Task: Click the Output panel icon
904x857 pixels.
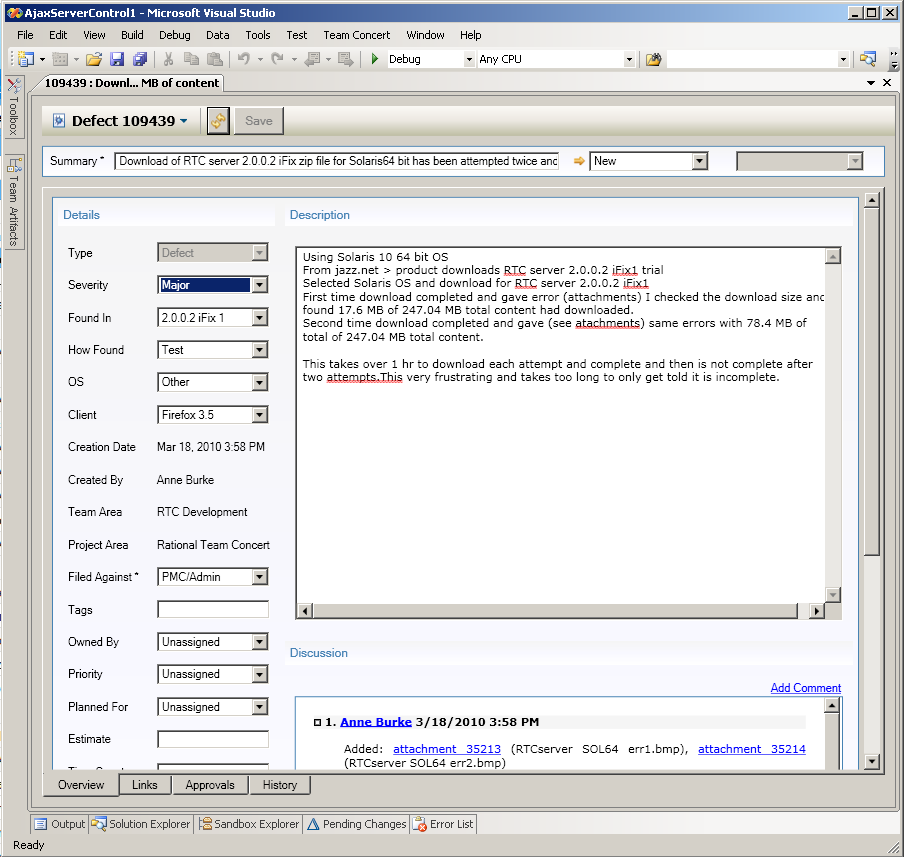Action: [x=40, y=824]
